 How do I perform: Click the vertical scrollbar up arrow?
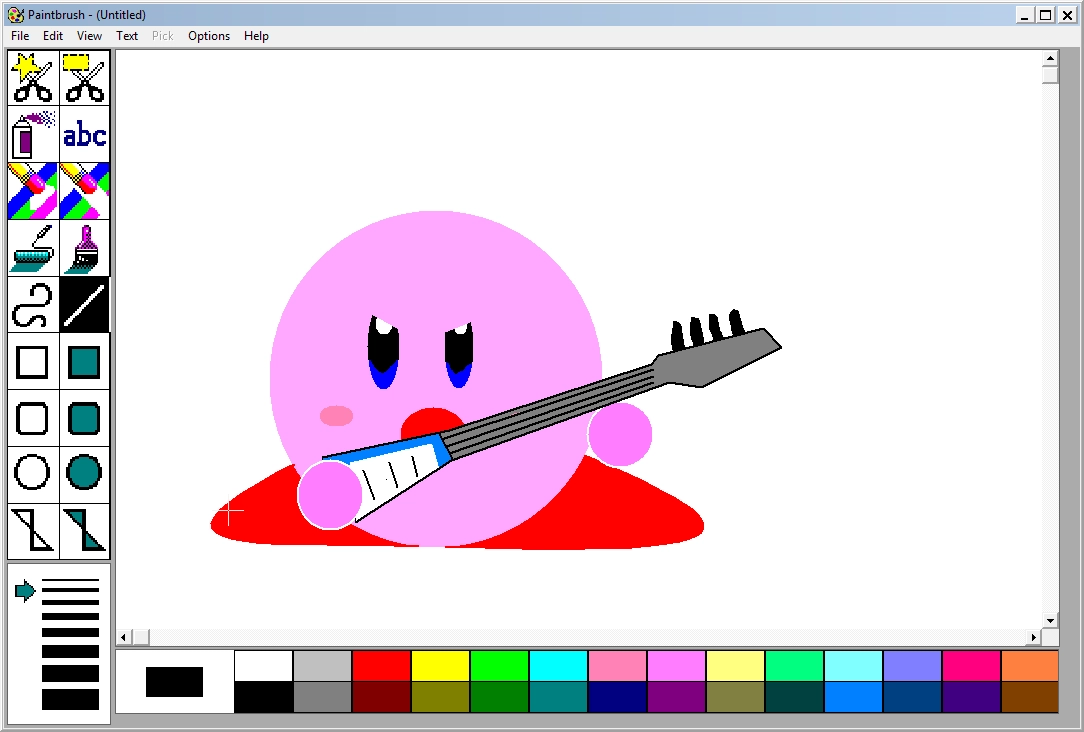(1050, 59)
